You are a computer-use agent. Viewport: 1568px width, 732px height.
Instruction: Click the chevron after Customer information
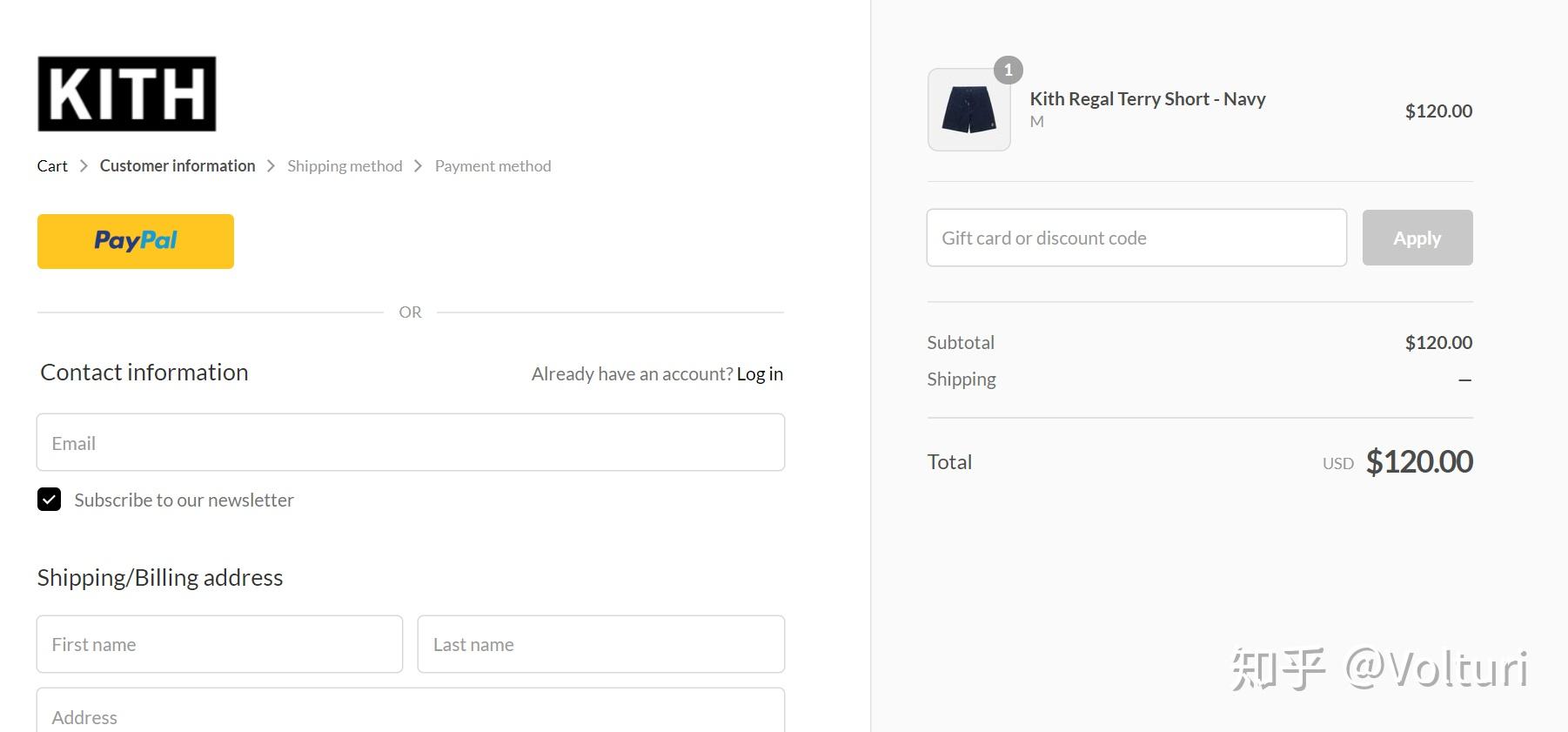coord(271,166)
